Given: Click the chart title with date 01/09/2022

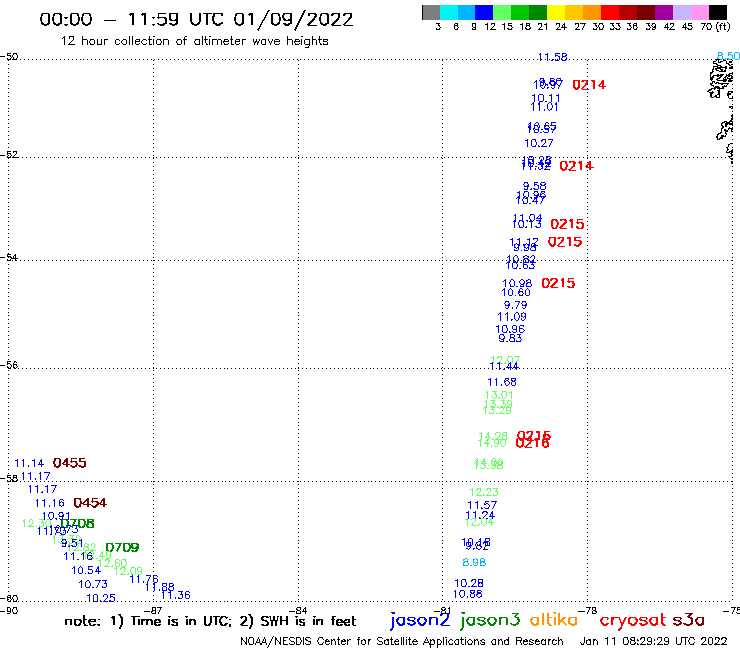Looking at the screenshot, I should pyautogui.click(x=196, y=19).
